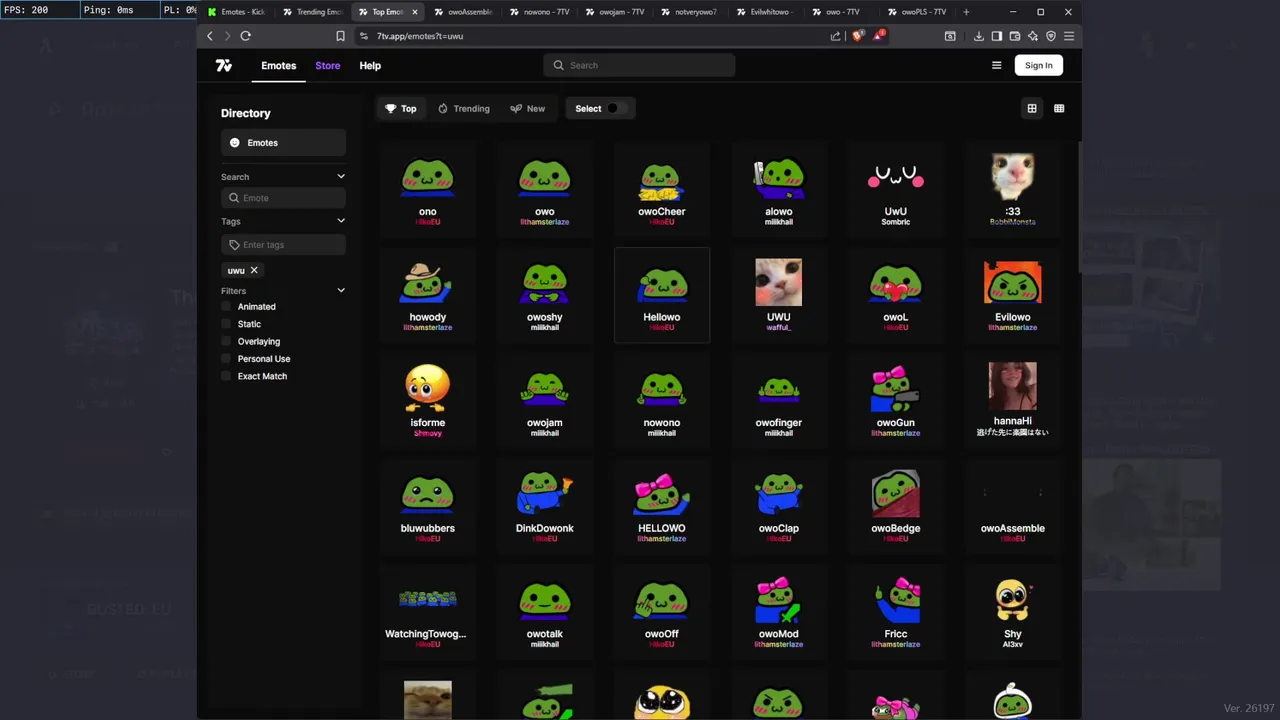Select the Top sorting tab
The height and width of the screenshot is (720, 1280).
(401, 108)
